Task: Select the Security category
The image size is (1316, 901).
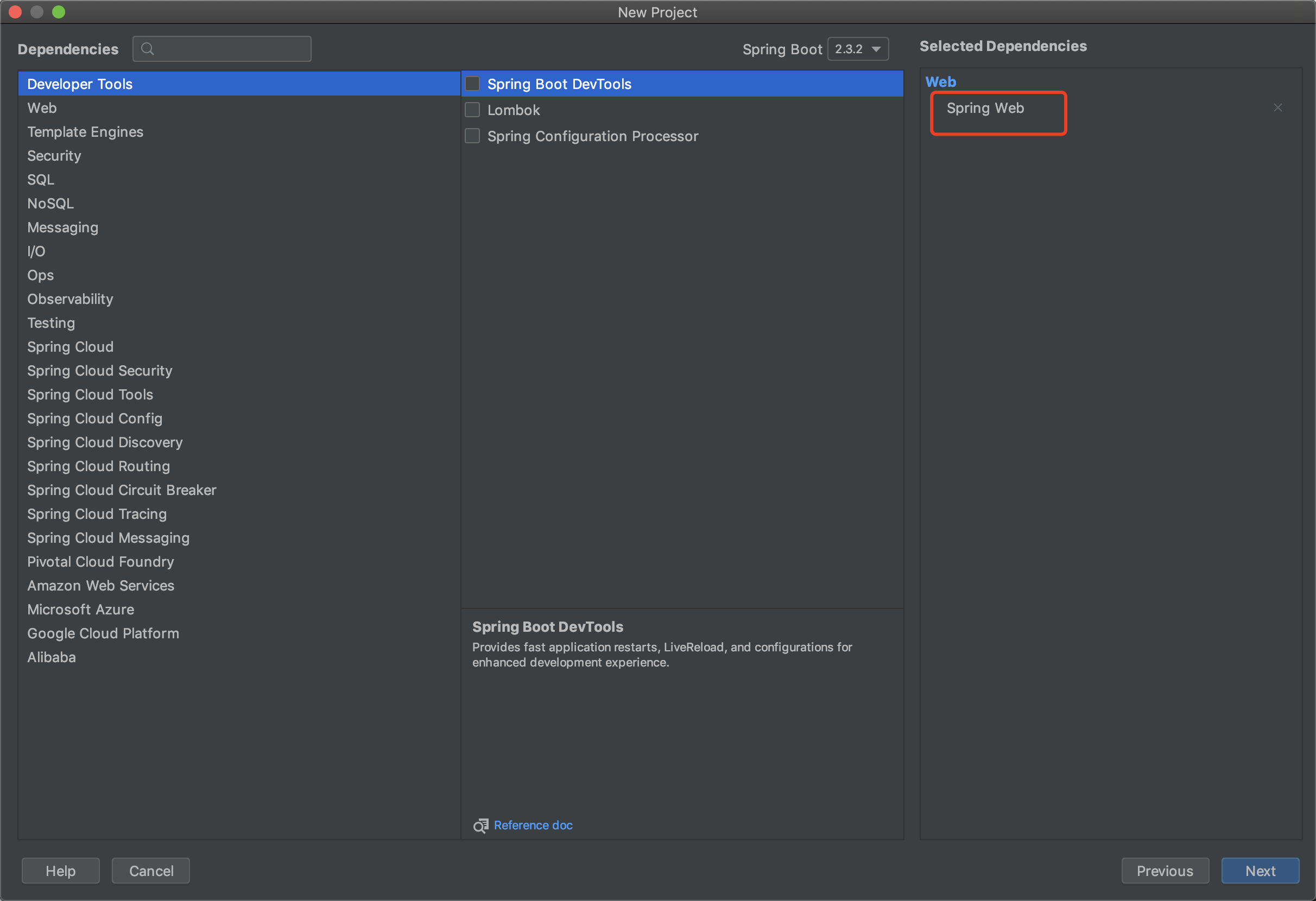Action: [x=239, y=156]
